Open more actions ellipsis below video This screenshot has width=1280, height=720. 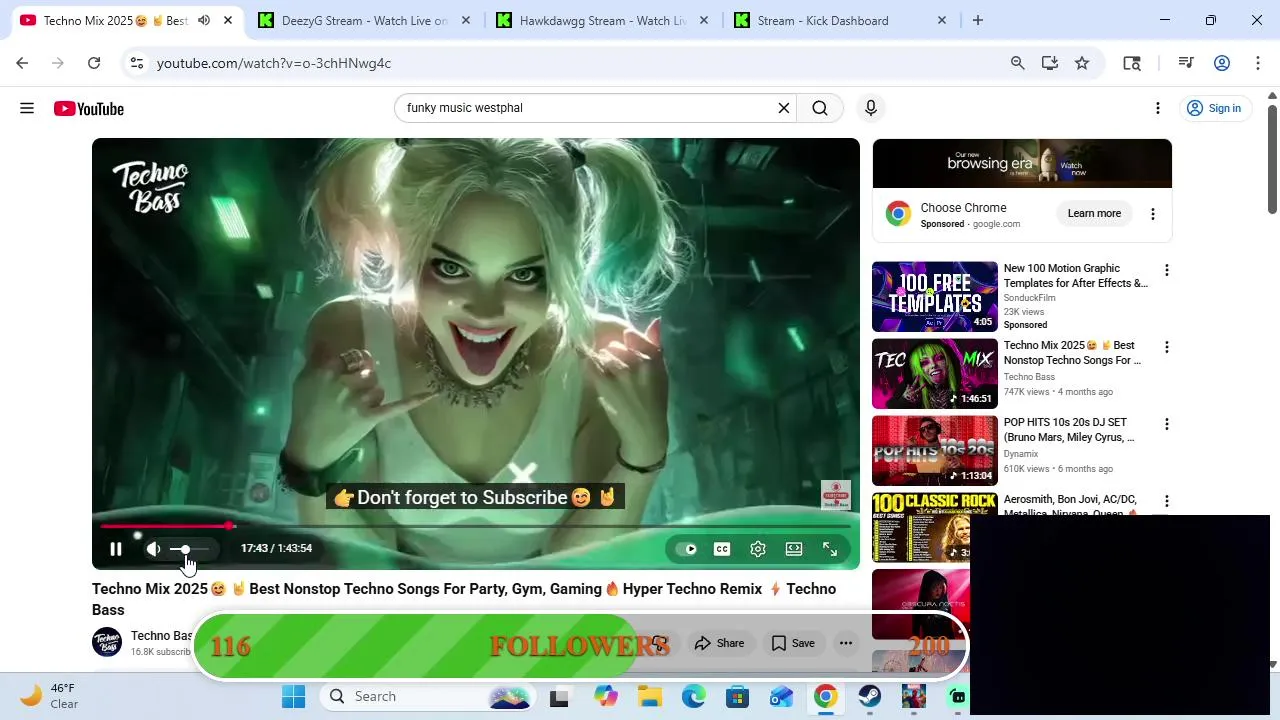click(846, 643)
